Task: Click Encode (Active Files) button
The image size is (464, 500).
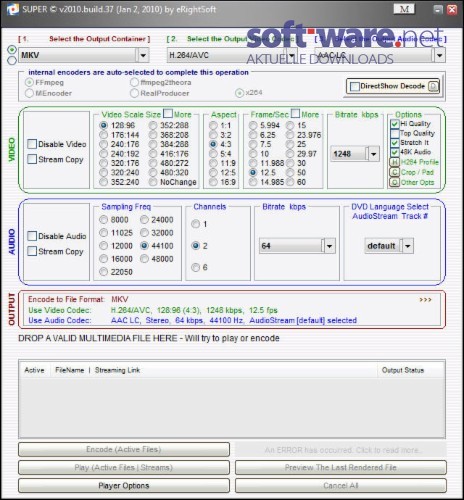Action: [x=124, y=449]
